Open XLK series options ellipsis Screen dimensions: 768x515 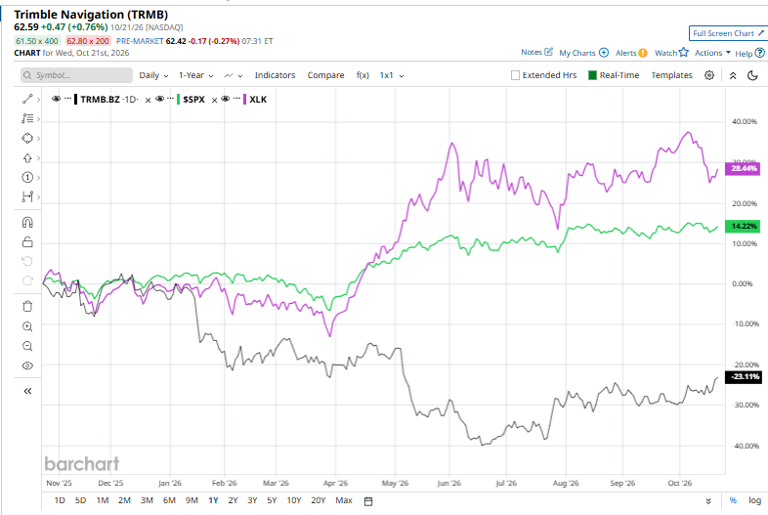[x=237, y=99]
